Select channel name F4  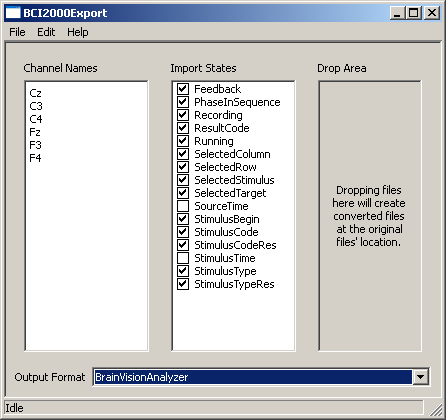35,158
